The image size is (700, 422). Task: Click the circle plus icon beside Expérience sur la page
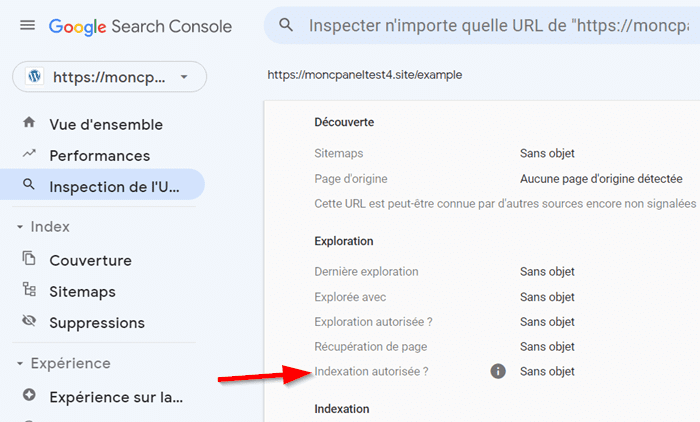coord(29,395)
